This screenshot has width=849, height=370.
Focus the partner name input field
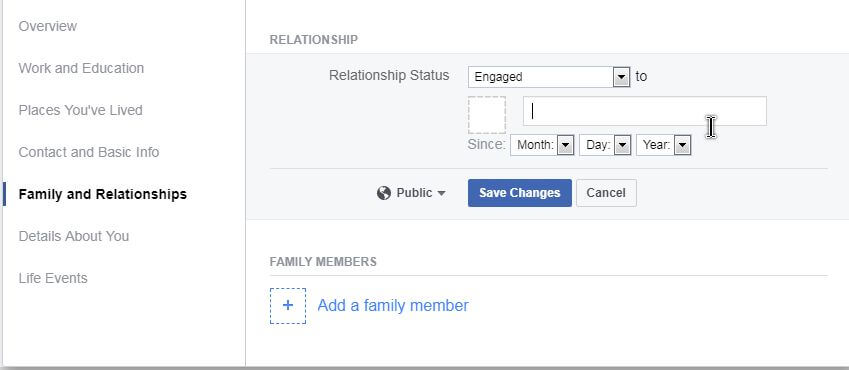point(644,111)
